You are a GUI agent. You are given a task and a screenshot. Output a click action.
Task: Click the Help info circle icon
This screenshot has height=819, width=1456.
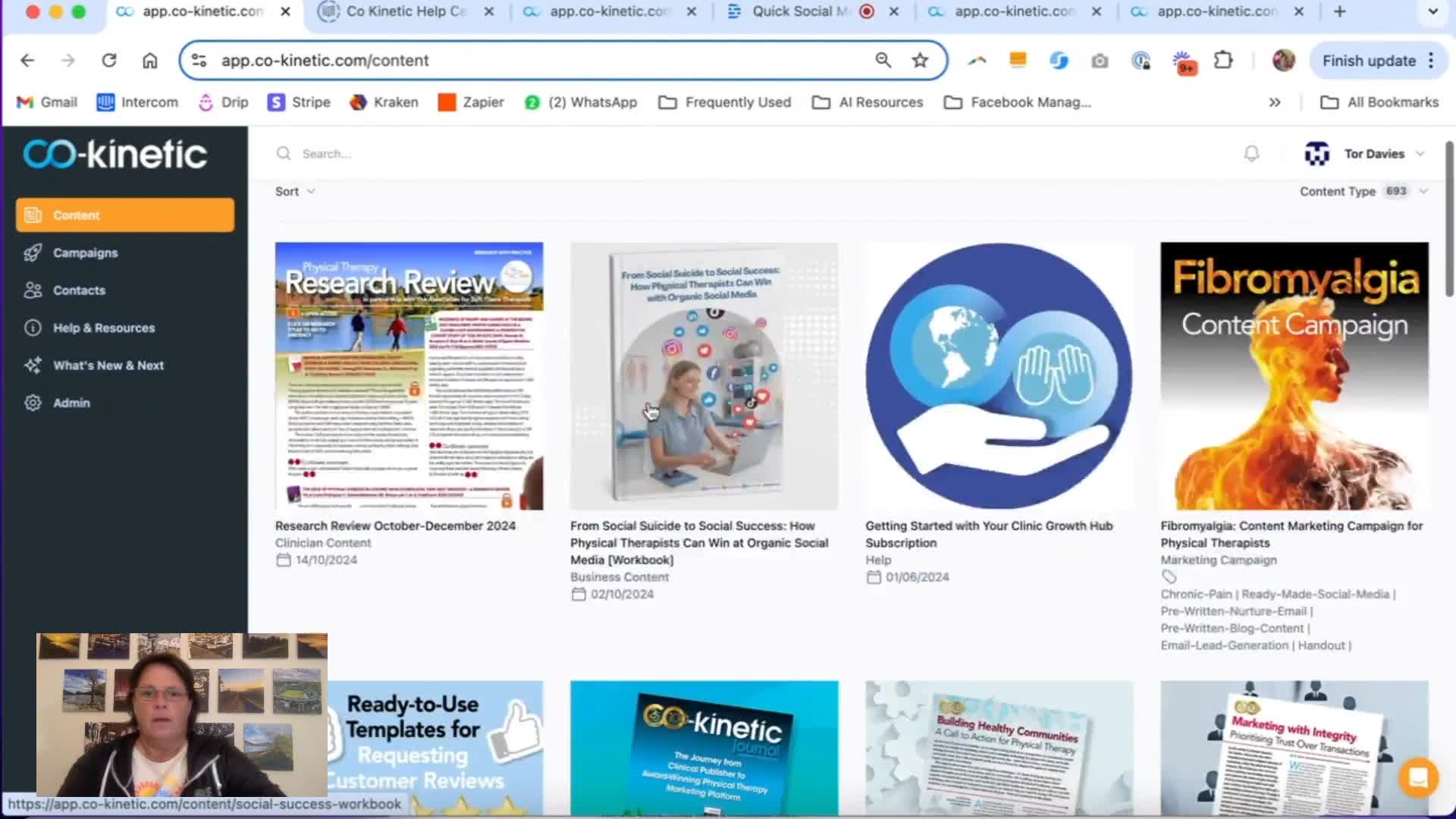[x=33, y=328]
